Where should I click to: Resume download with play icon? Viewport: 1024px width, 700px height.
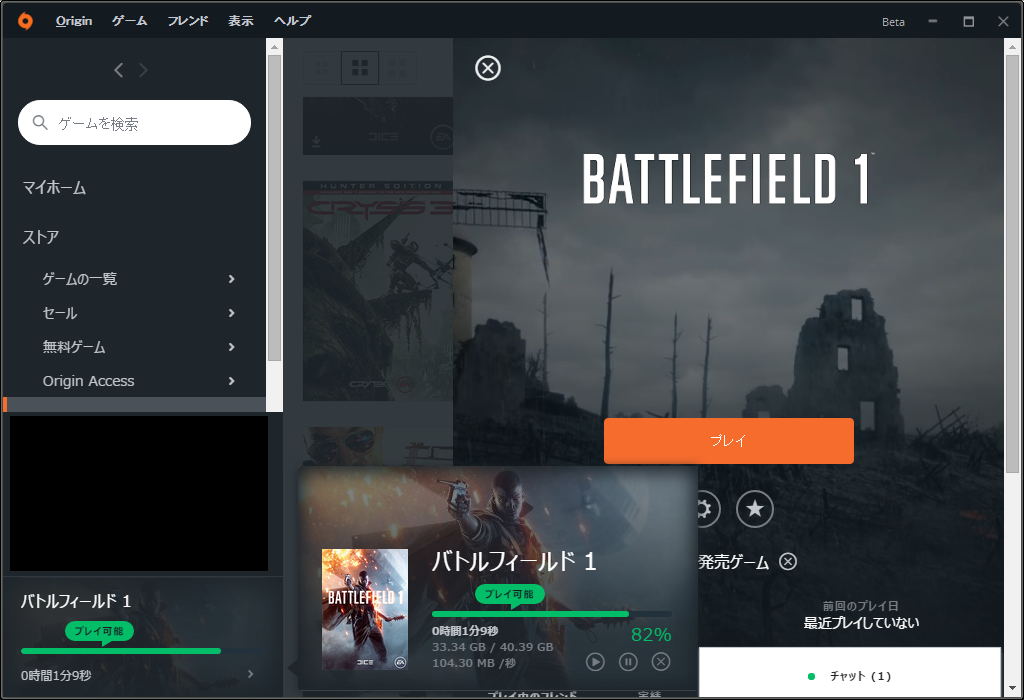coord(595,662)
